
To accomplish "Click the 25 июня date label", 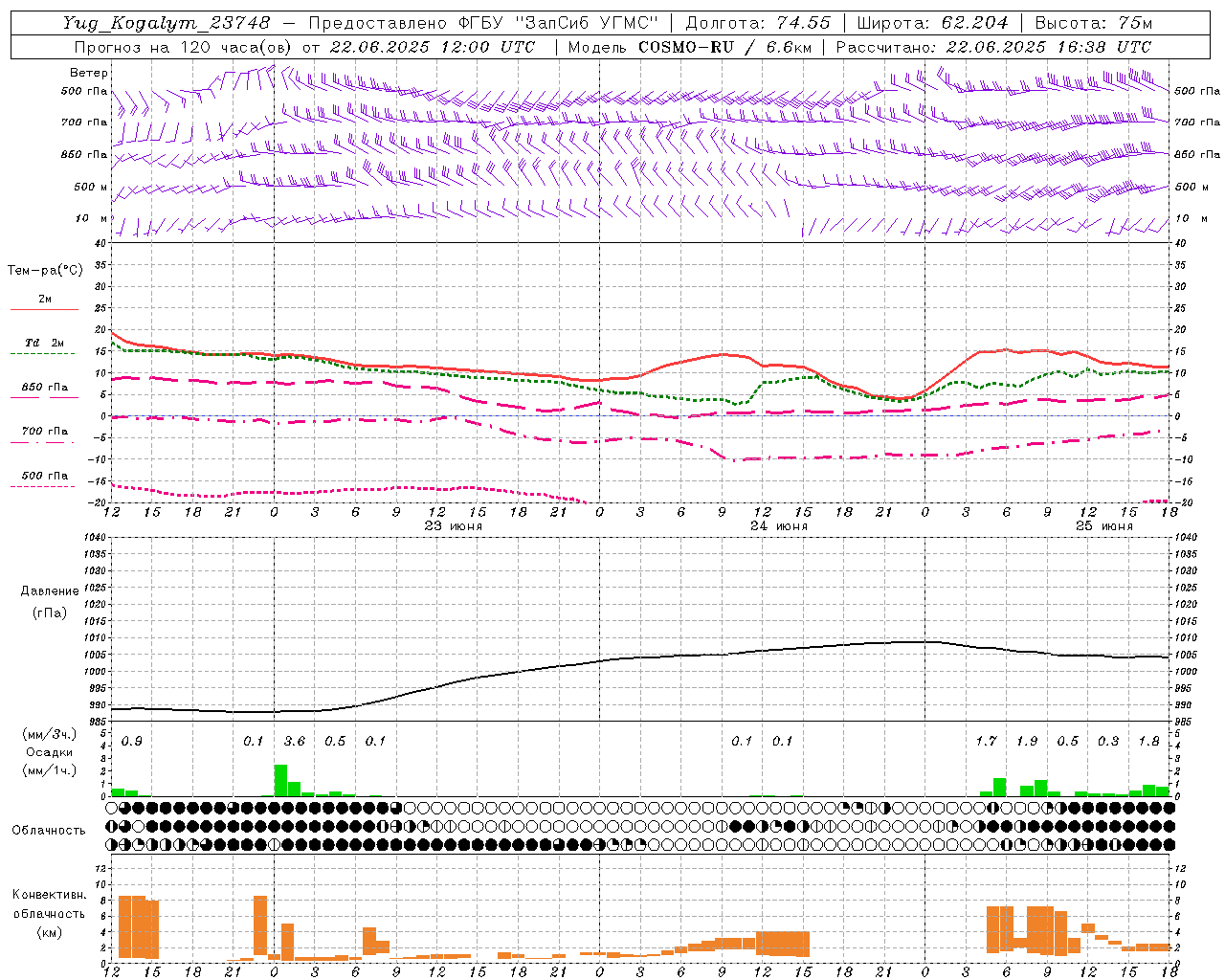I will click(1103, 526).
